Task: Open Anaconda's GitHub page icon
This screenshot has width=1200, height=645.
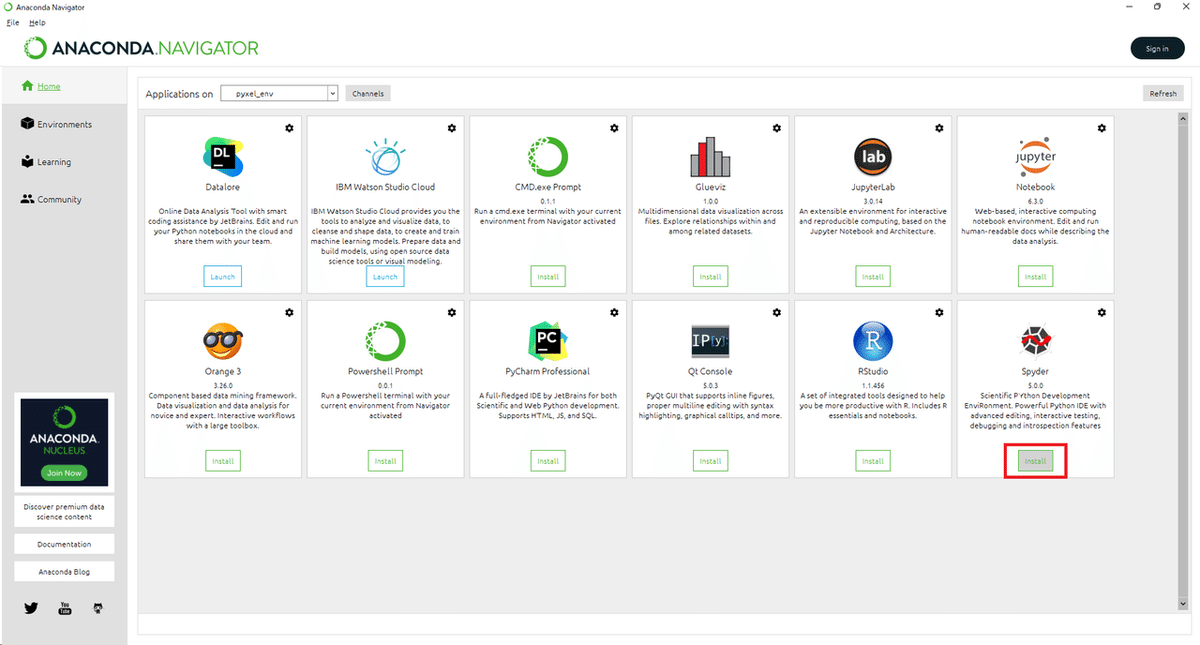Action: tap(98, 607)
